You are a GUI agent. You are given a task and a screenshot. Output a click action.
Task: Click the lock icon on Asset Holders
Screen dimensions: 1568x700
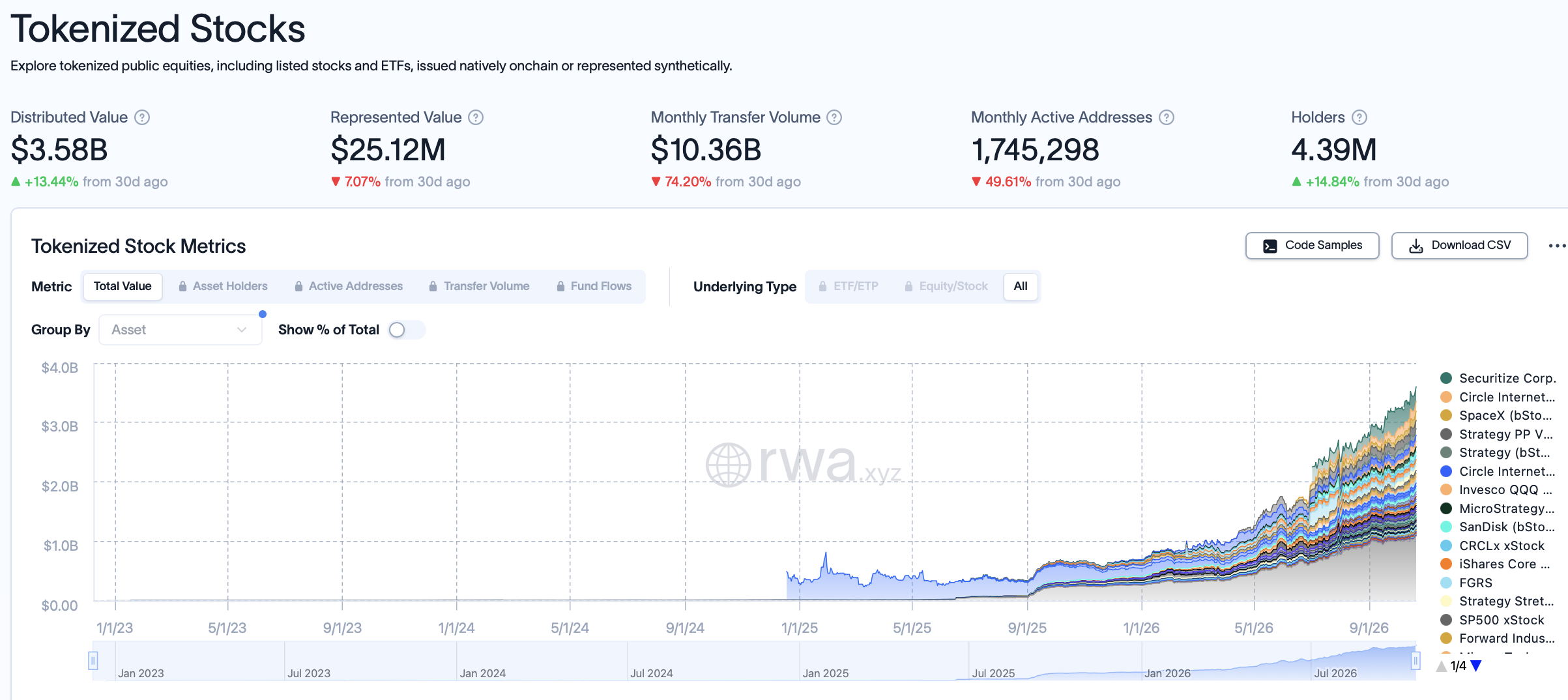click(x=182, y=286)
